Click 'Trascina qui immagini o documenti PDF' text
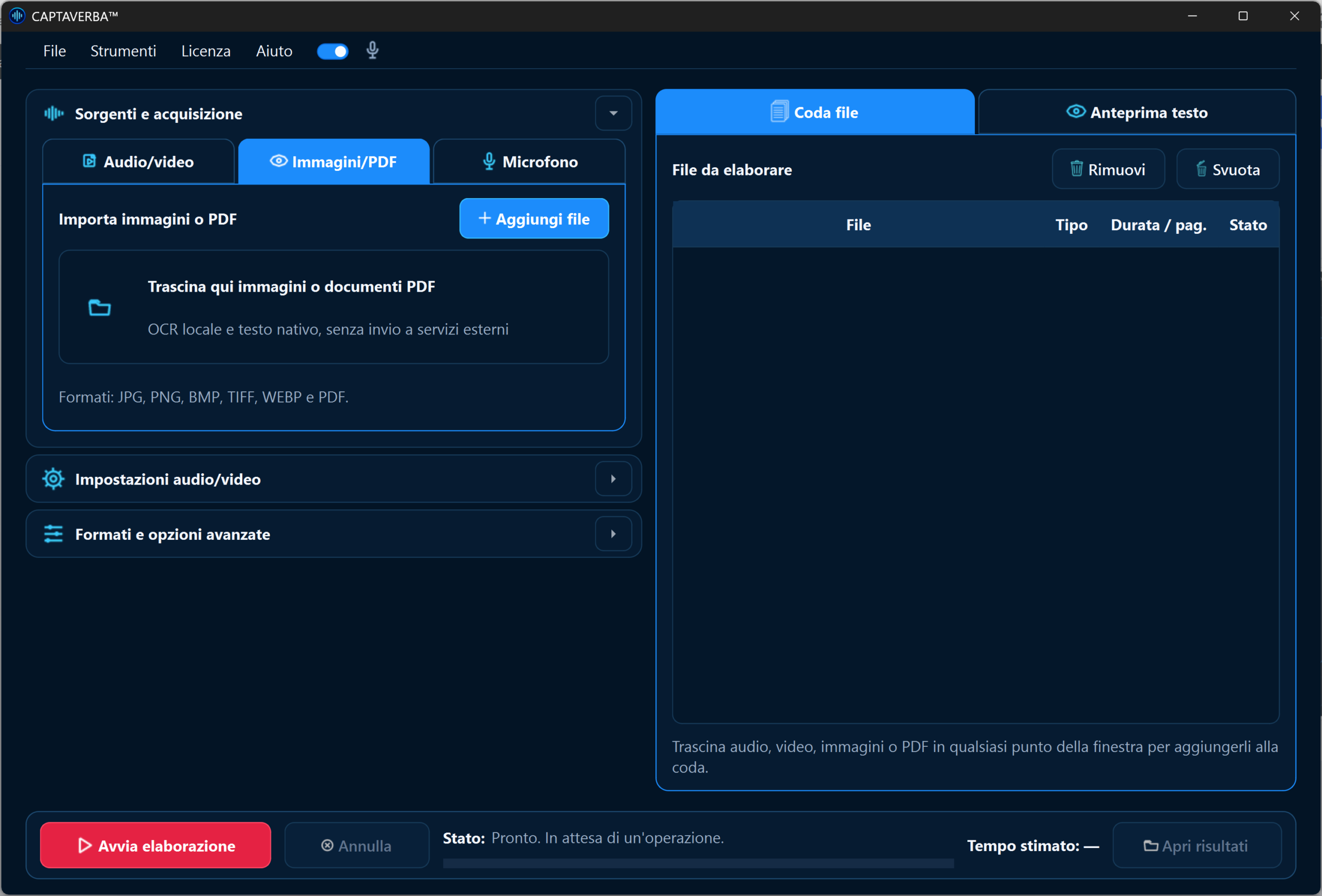1322x896 pixels. click(291, 286)
